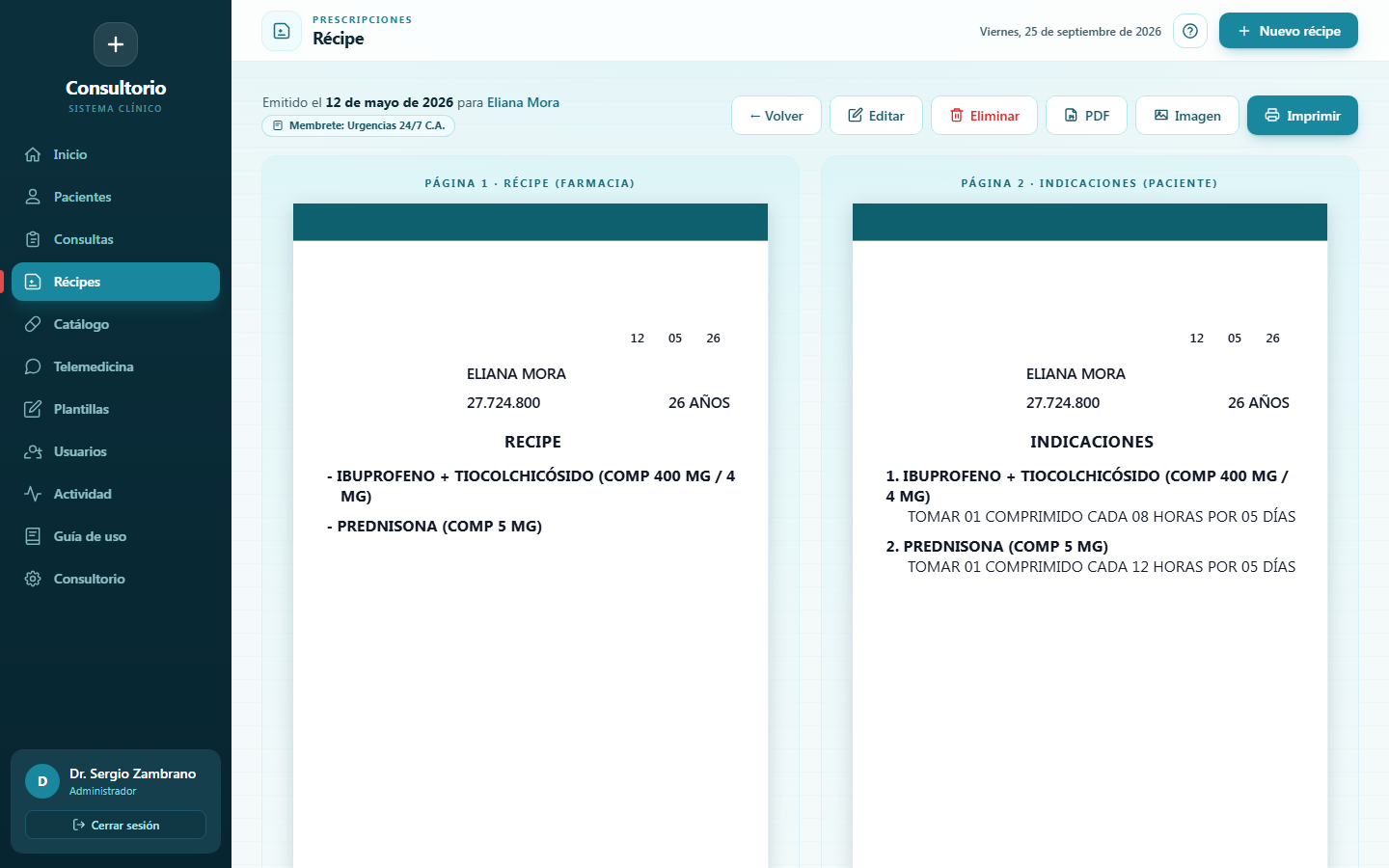This screenshot has width=1389, height=868.
Task: Select the Récipes sidebar item
Action: [116, 282]
